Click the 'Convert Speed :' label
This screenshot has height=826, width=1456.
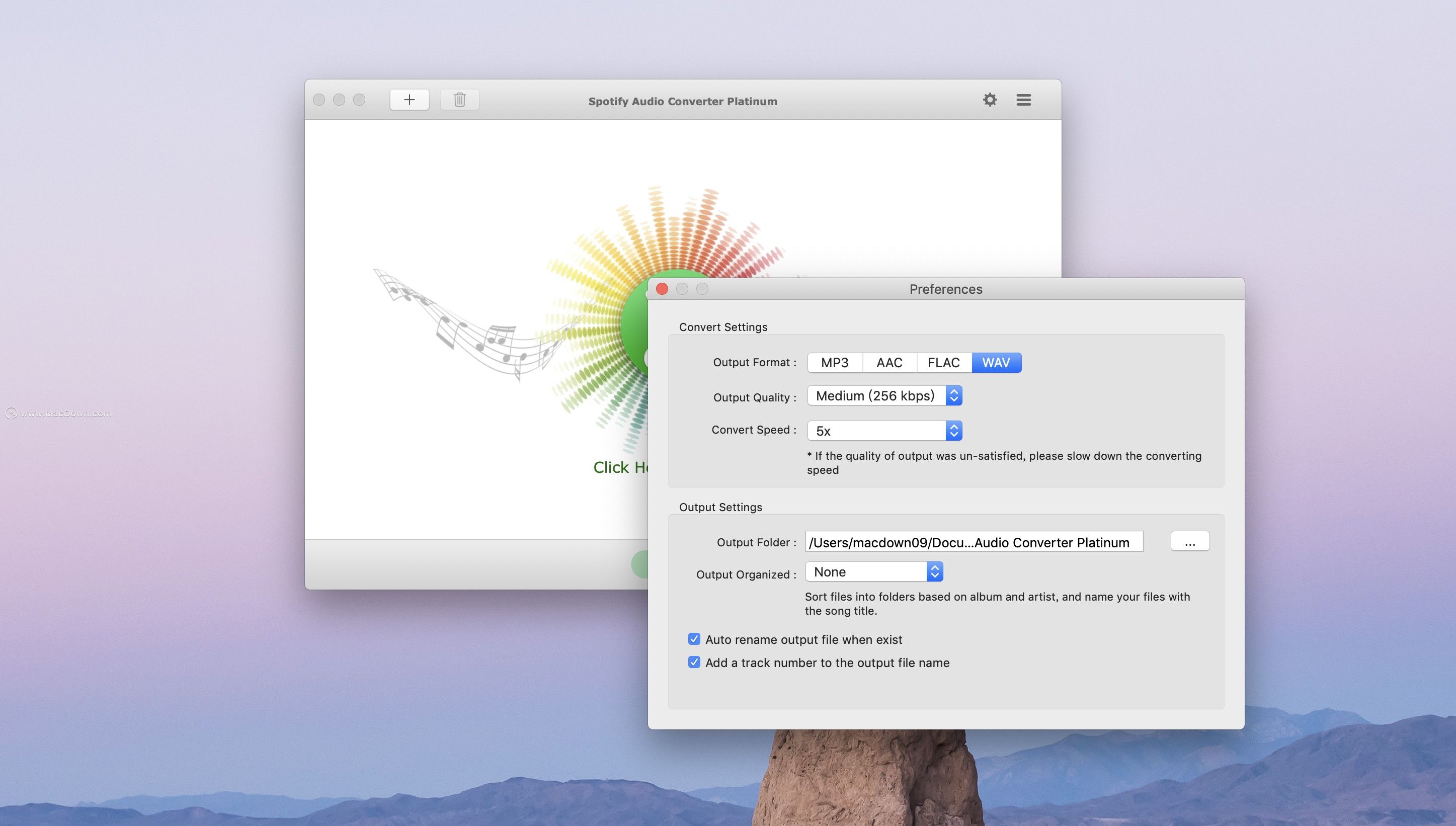pos(754,430)
